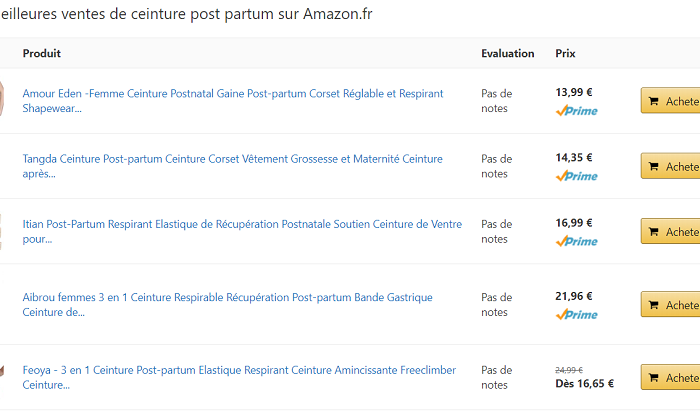
Task: Open the Amour Eden Ceinture Postnatal product link
Action: click(x=233, y=101)
